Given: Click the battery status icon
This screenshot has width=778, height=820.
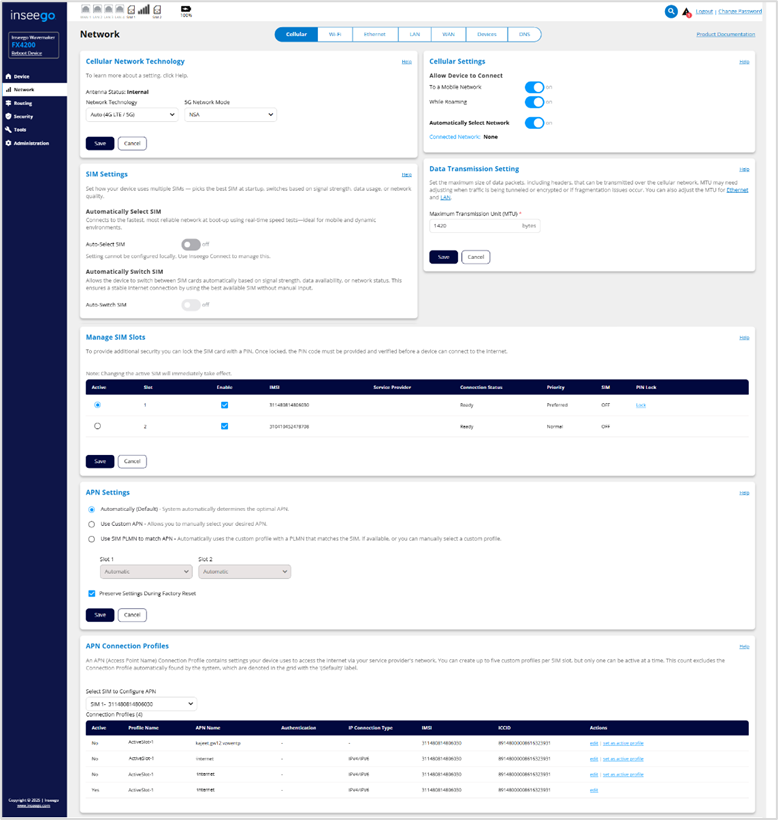Looking at the screenshot, I should pos(186,11).
